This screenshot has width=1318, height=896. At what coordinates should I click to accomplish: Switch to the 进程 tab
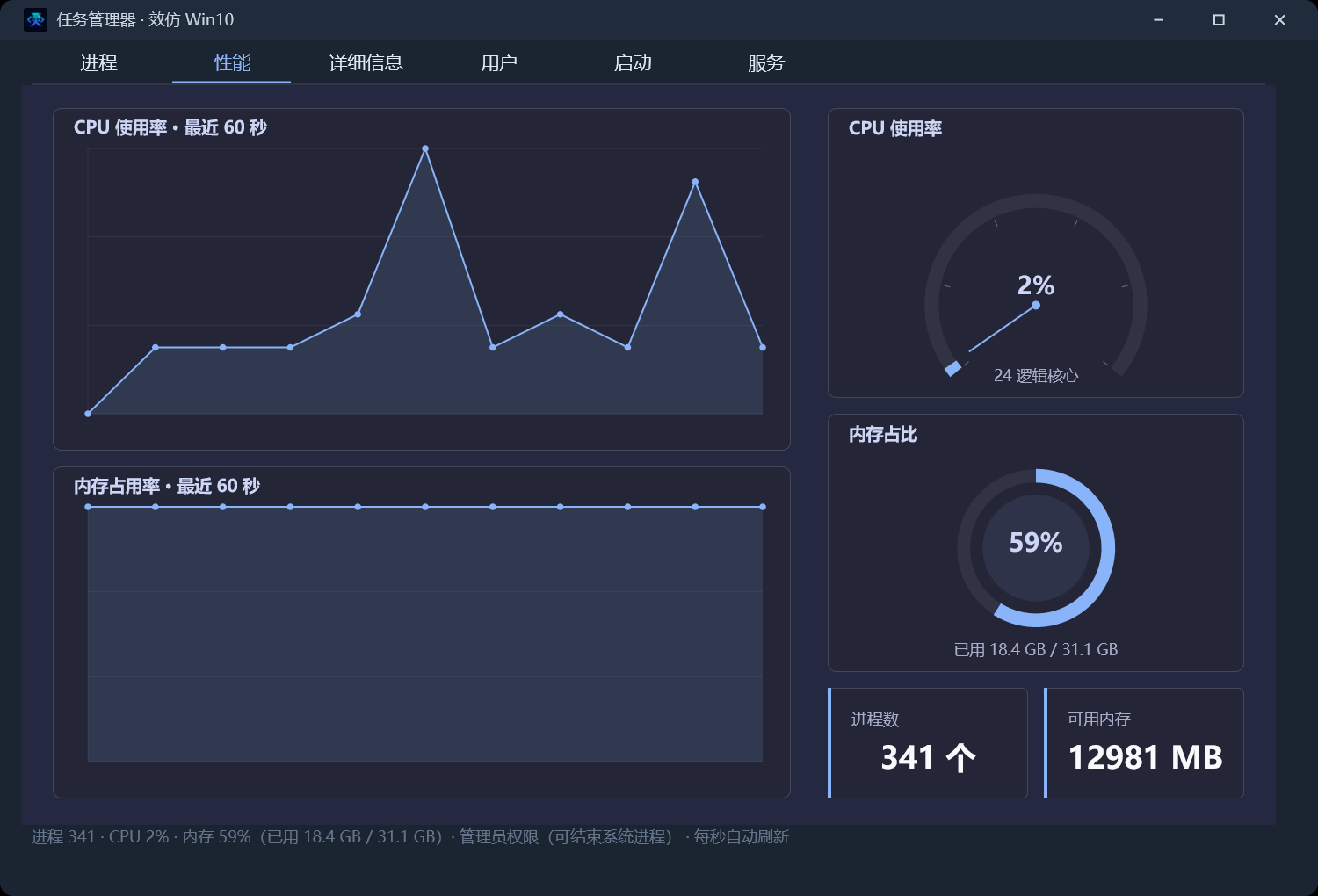point(98,63)
